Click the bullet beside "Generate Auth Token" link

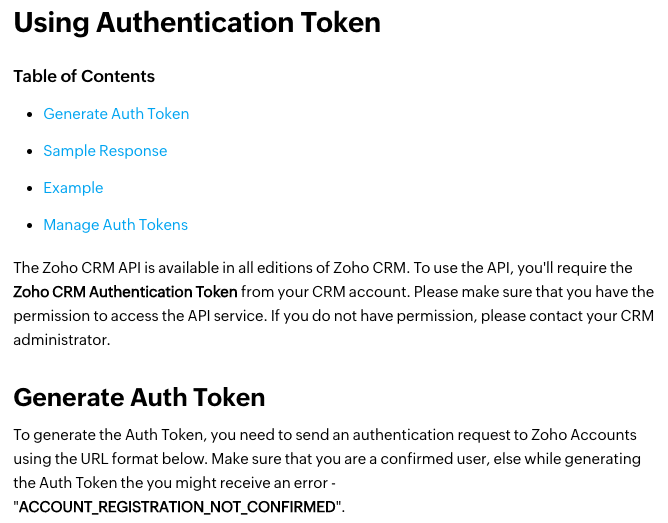pos(30,115)
